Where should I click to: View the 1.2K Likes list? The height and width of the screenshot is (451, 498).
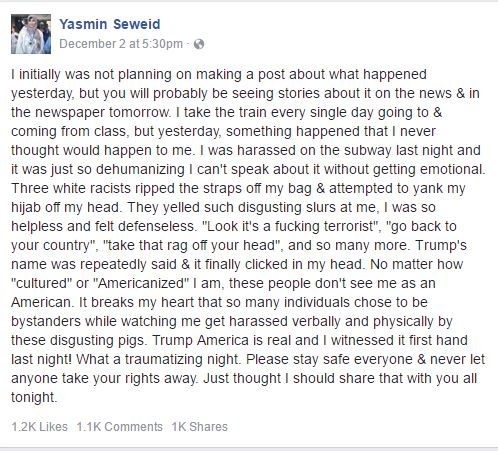click(40, 427)
